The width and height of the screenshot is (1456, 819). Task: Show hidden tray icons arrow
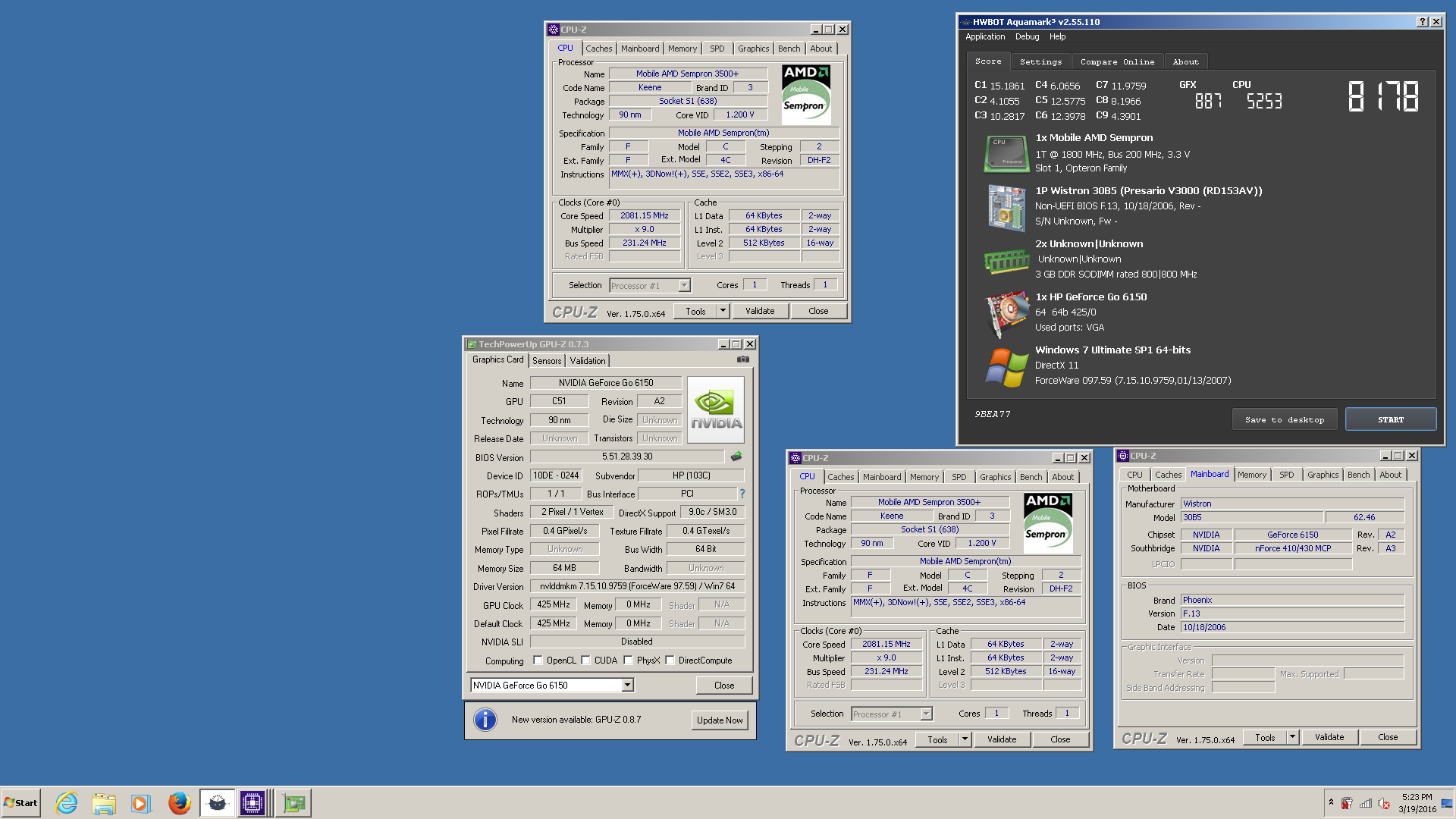1331,802
